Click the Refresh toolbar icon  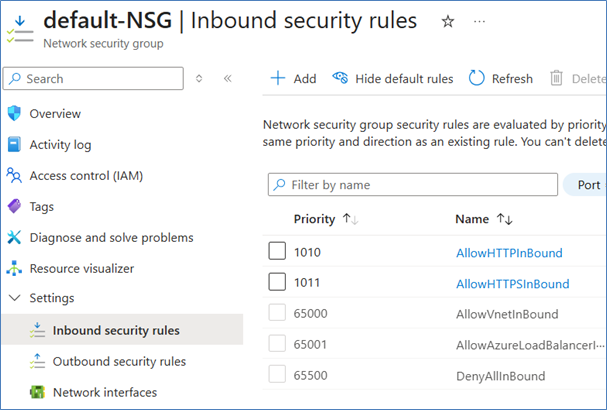[477, 78]
